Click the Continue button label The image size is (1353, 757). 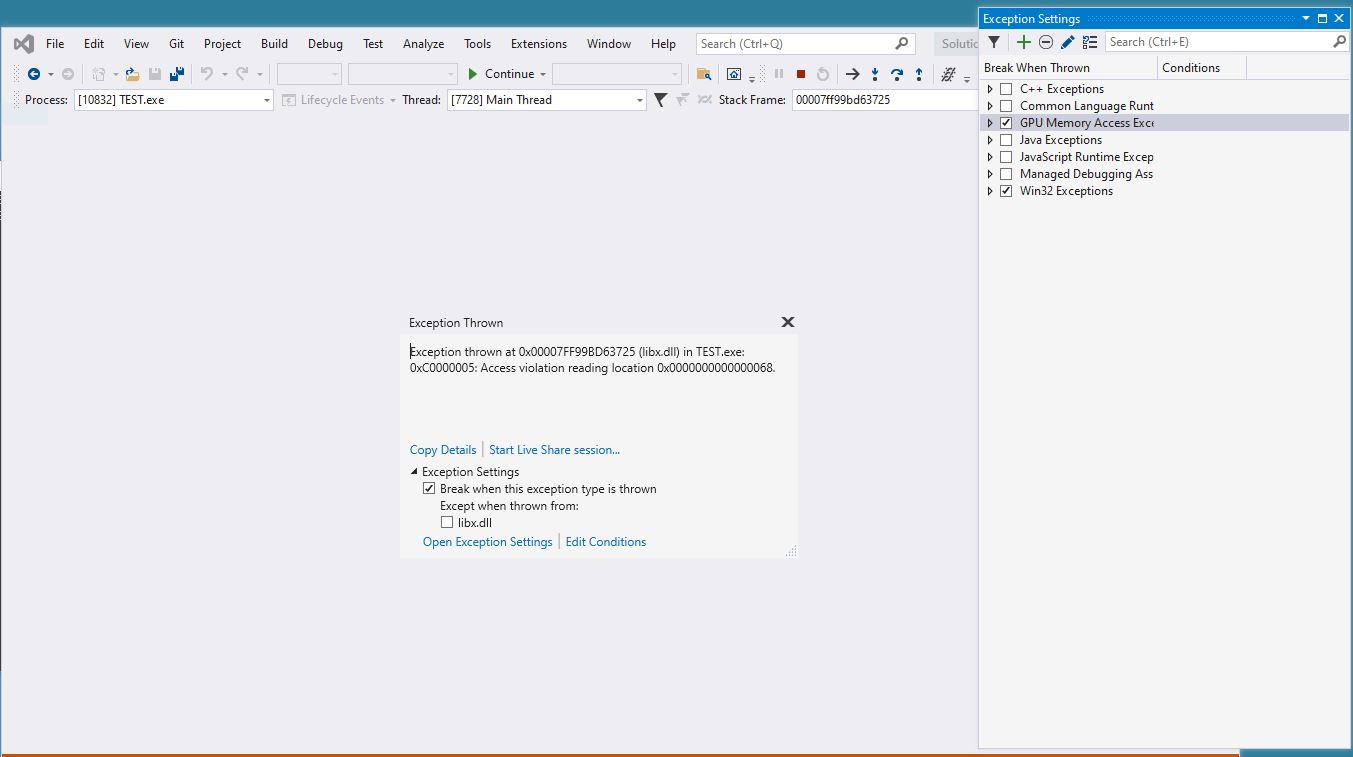coord(509,74)
